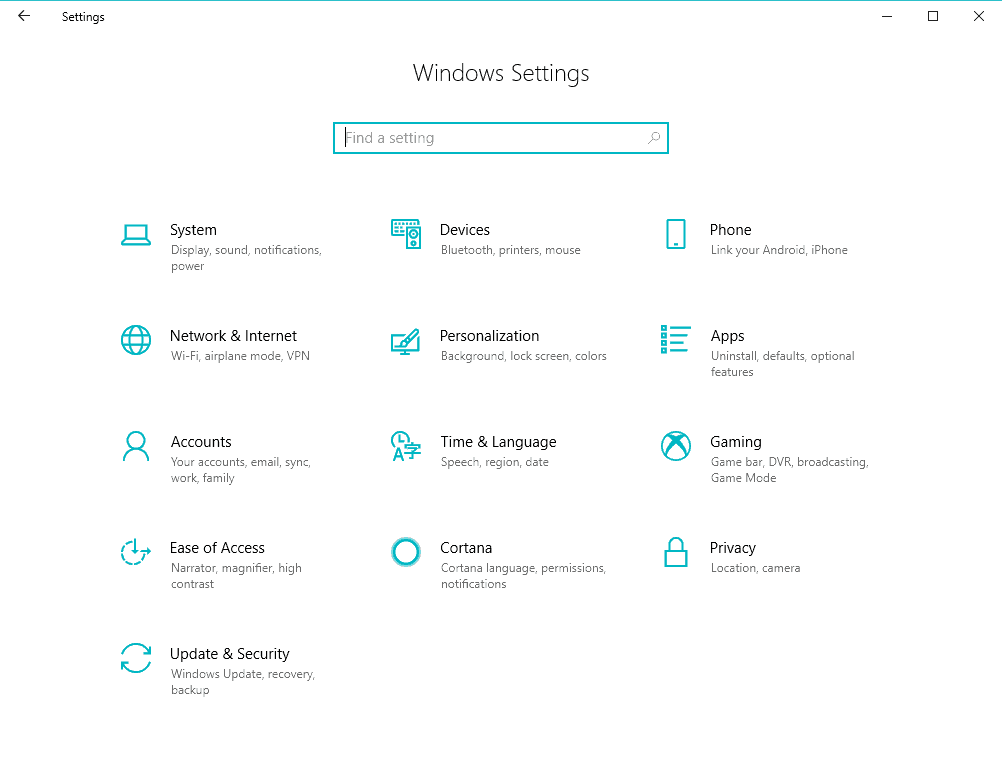Open the Privacy settings title
Image resolution: width=1002 pixels, height=771 pixels.
click(732, 548)
